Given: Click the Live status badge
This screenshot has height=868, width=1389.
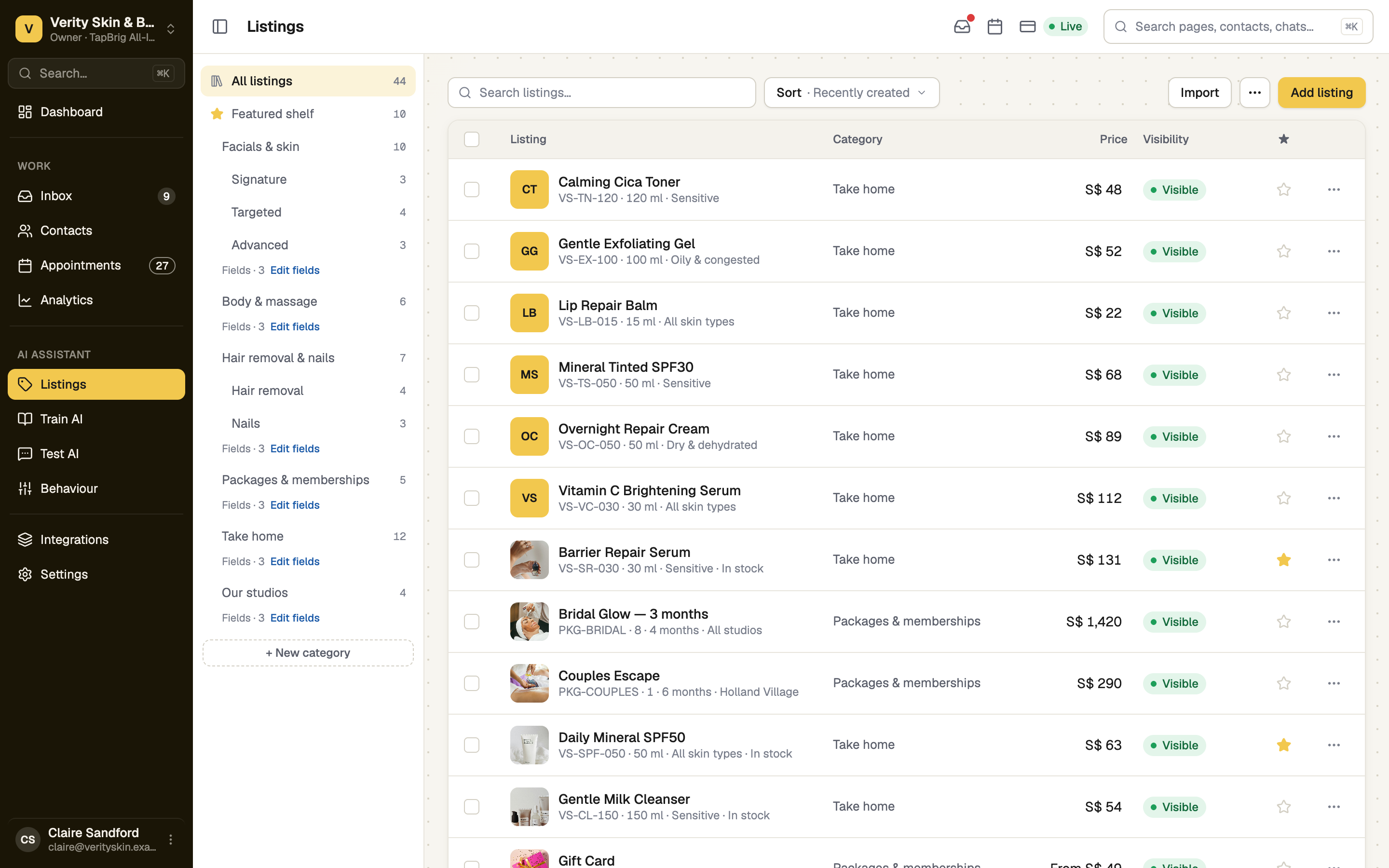Looking at the screenshot, I should [1065, 27].
